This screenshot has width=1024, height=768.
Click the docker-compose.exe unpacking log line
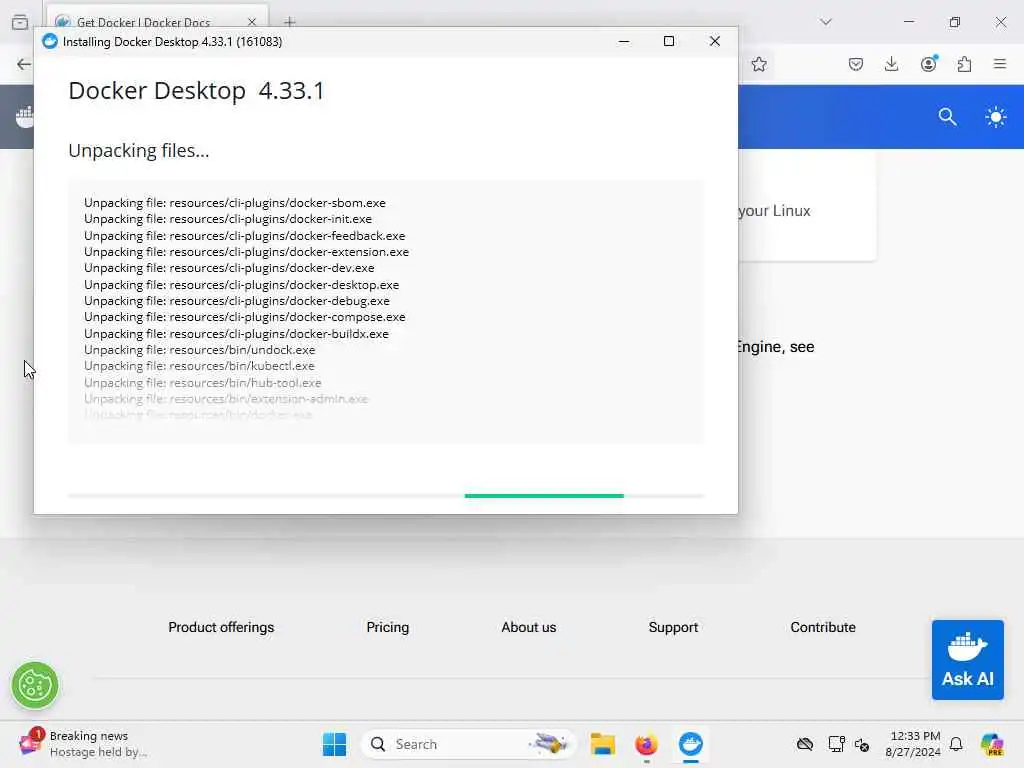(244, 317)
